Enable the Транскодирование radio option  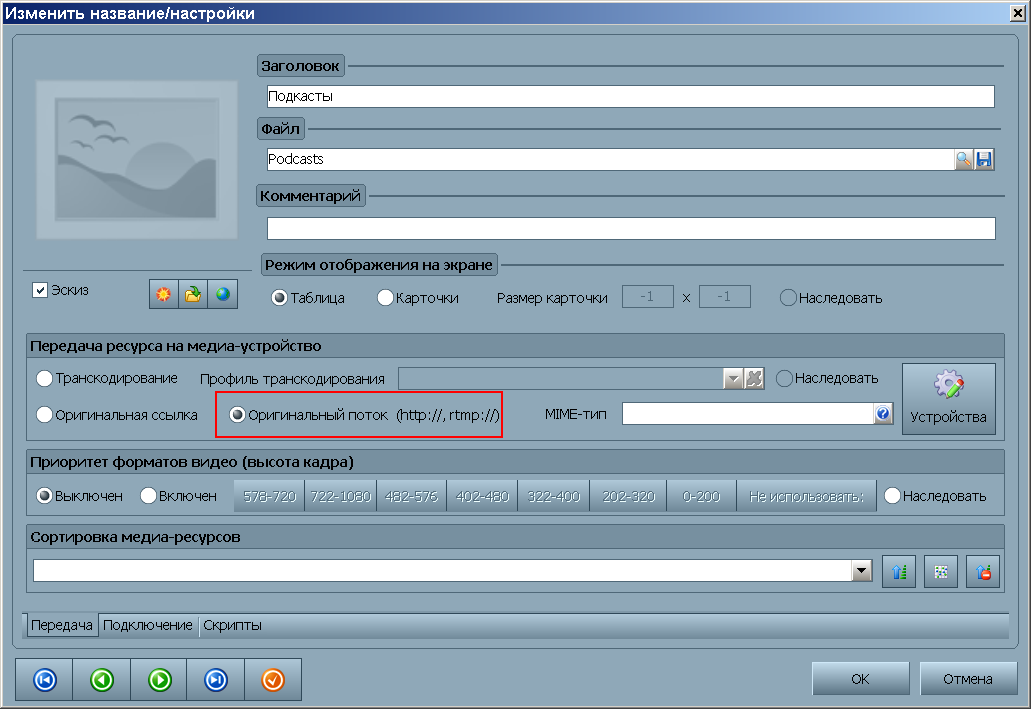coord(45,379)
